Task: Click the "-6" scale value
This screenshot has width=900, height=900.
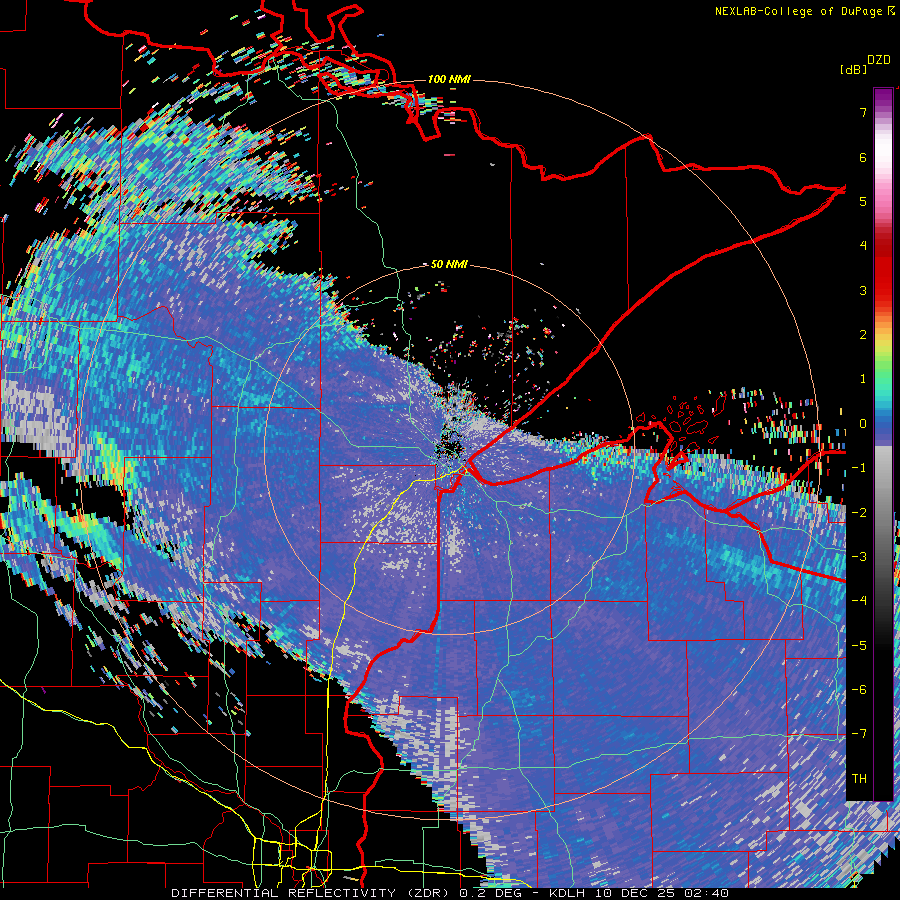Action: [859, 690]
